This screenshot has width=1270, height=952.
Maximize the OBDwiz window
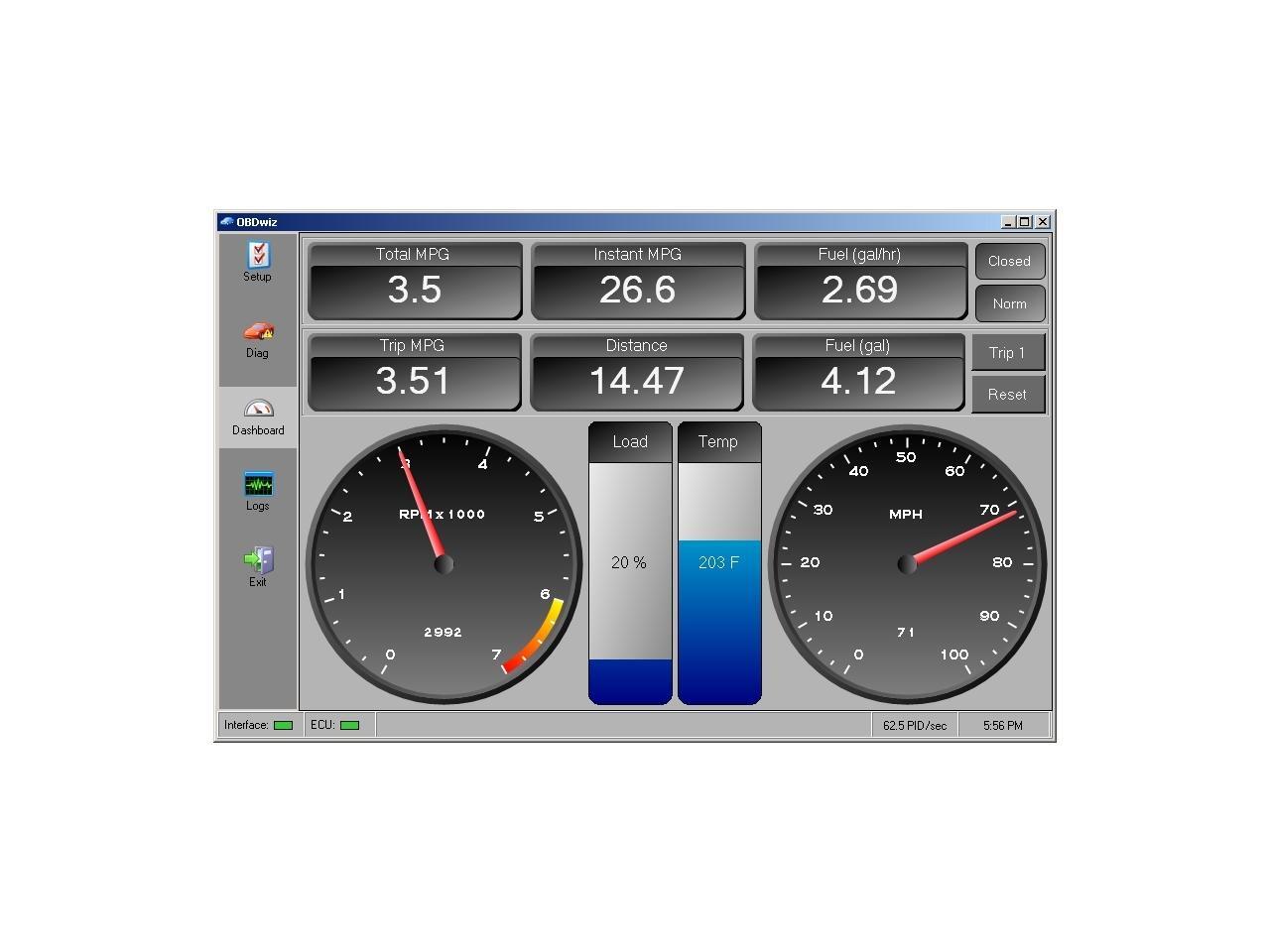tap(1025, 222)
